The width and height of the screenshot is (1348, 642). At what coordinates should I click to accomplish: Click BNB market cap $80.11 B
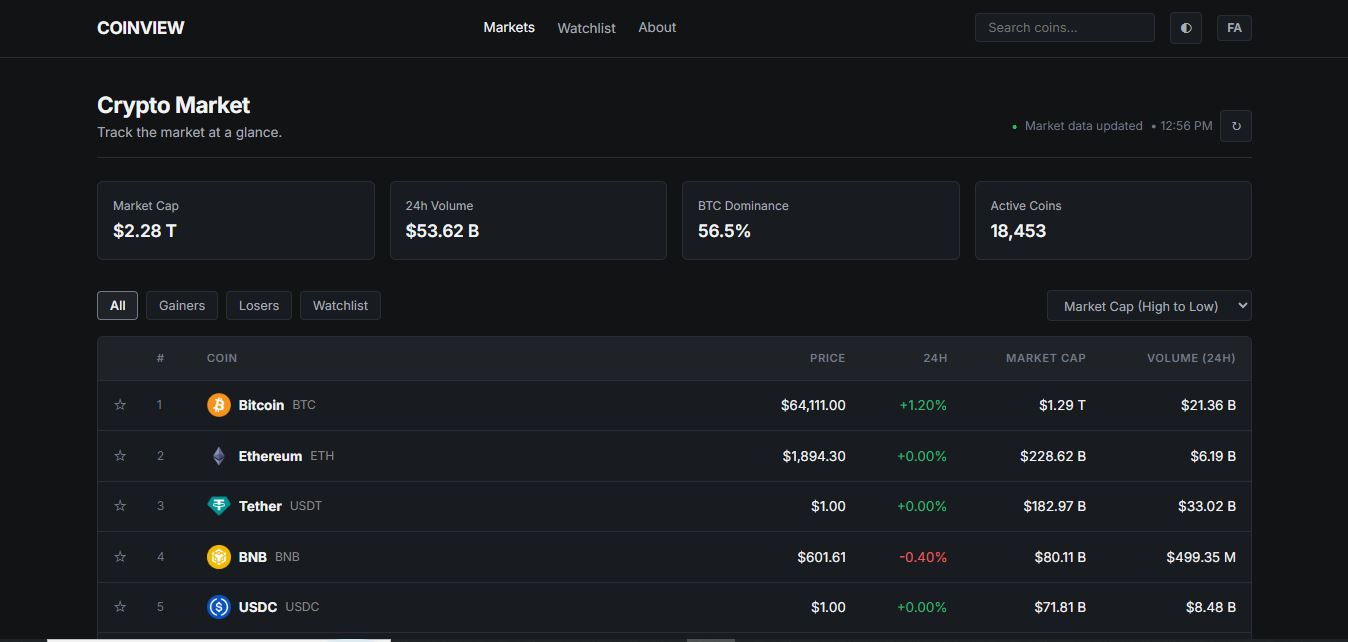tap(1060, 557)
